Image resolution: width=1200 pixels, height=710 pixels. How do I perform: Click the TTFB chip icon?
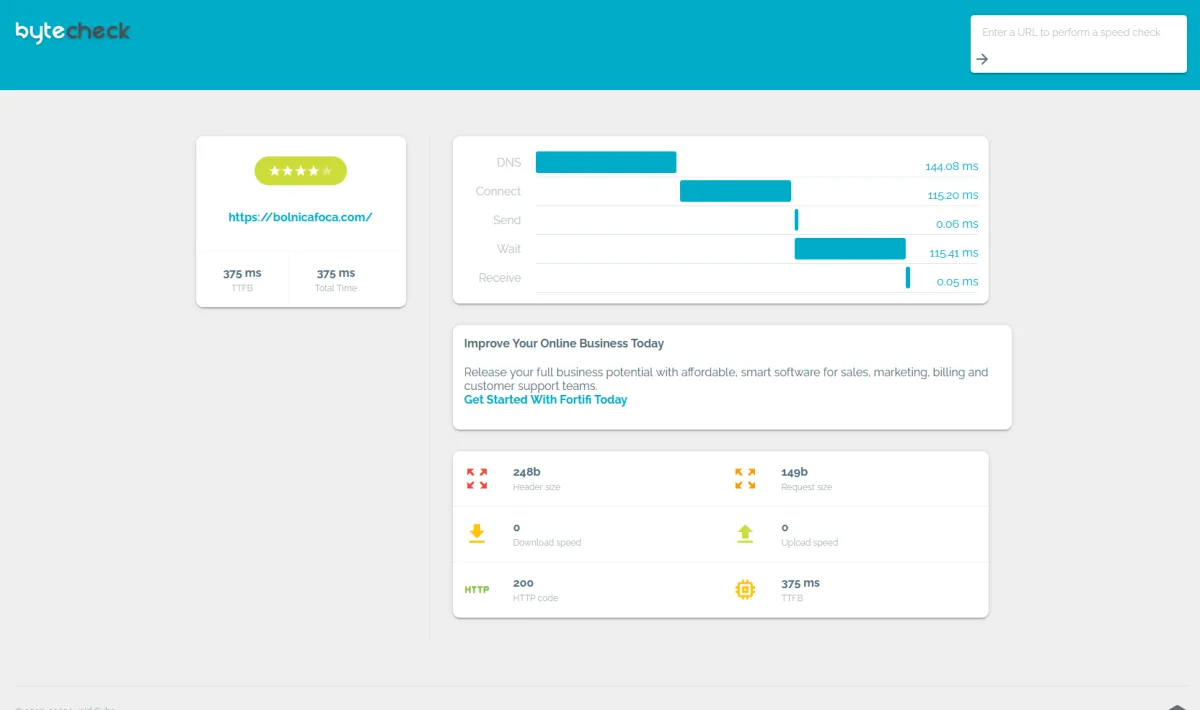click(x=745, y=589)
